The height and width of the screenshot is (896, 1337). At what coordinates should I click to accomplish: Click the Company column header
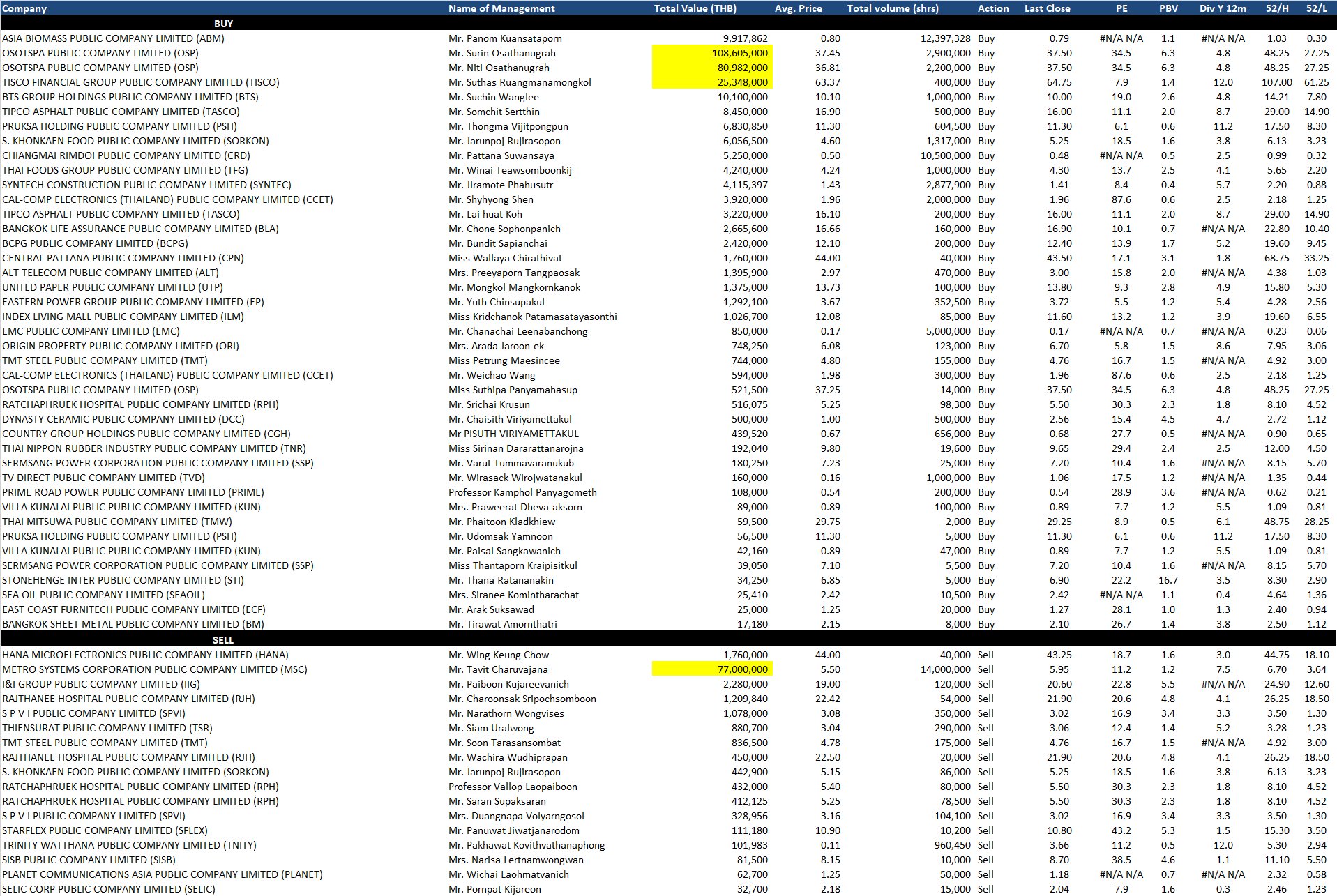[24, 8]
